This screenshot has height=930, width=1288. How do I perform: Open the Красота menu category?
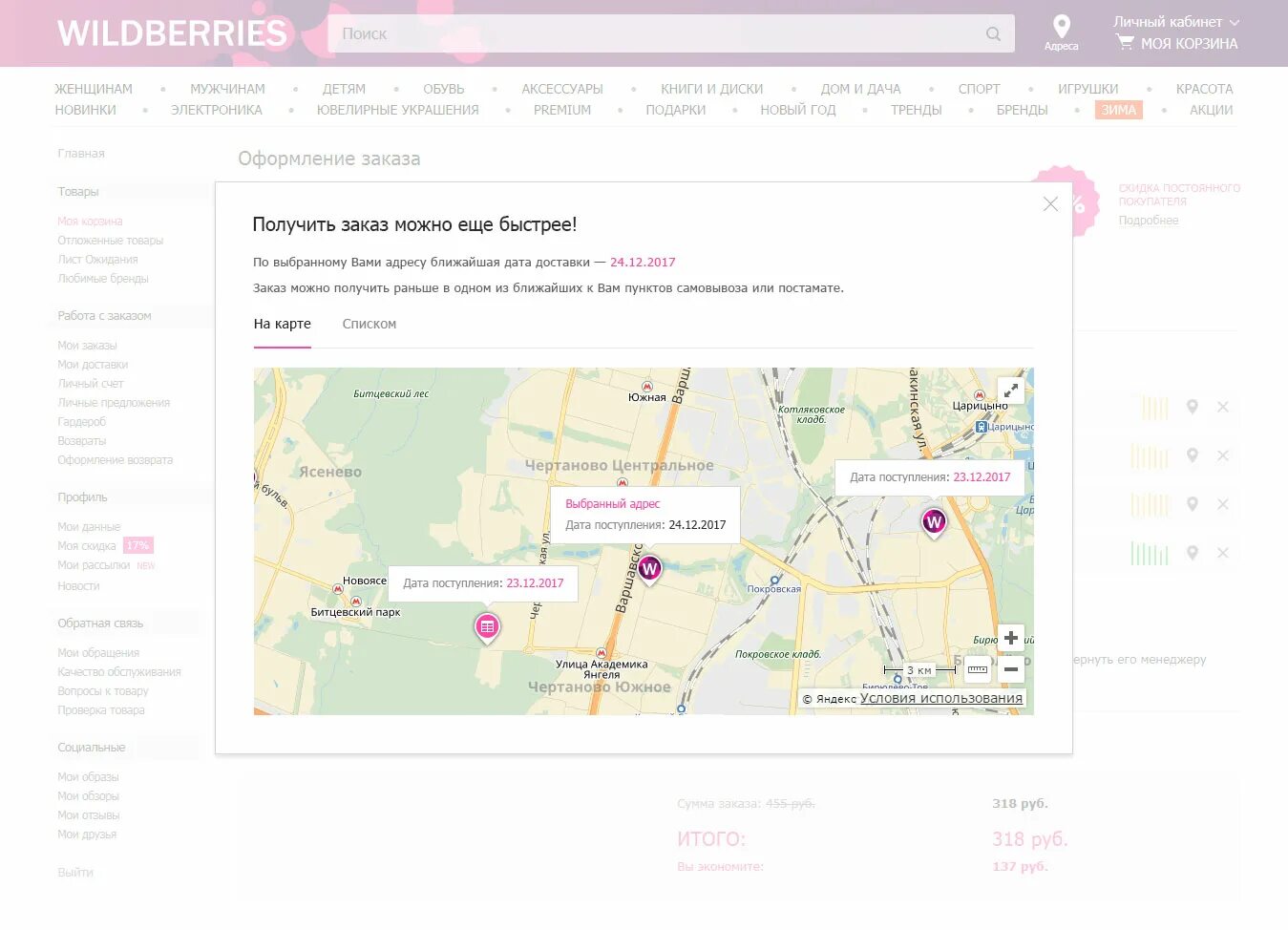click(x=1205, y=89)
